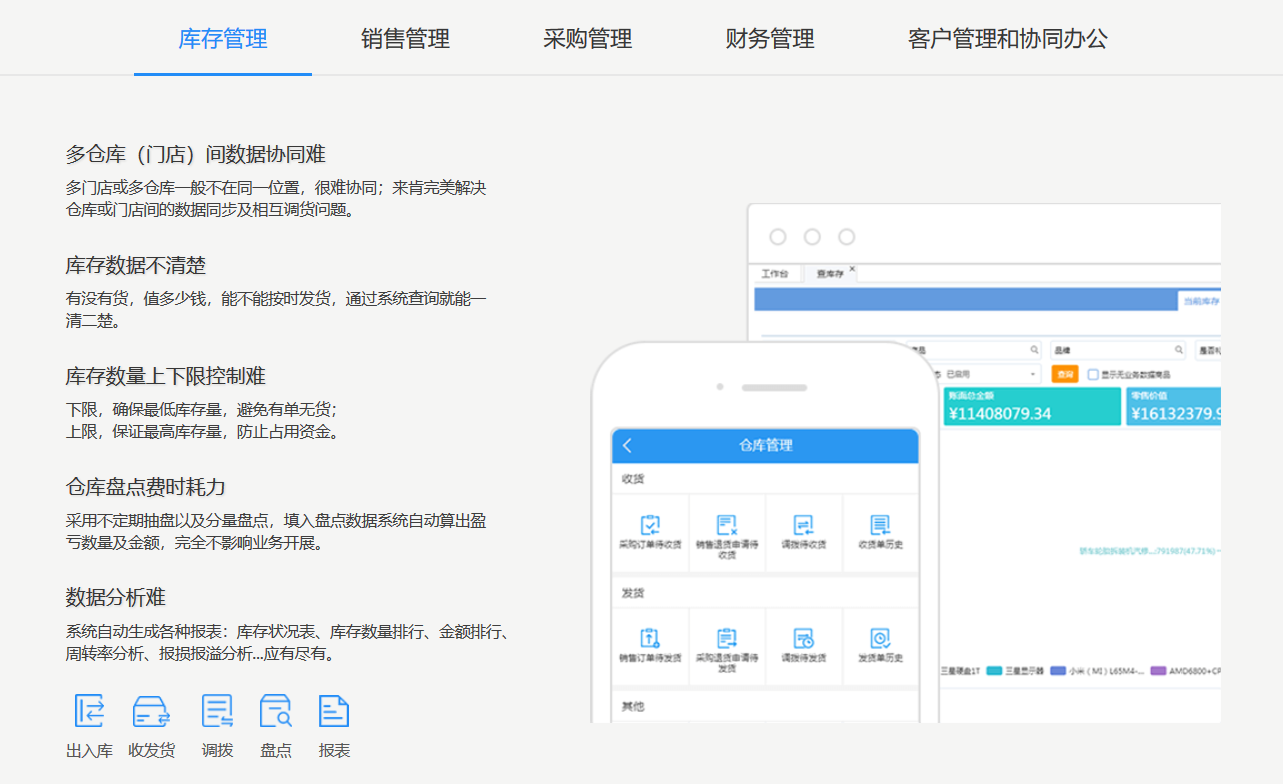Click the purple AMD6800 legend color dot
This screenshot has width=1283, height=784.
(x=1158, y=671)
